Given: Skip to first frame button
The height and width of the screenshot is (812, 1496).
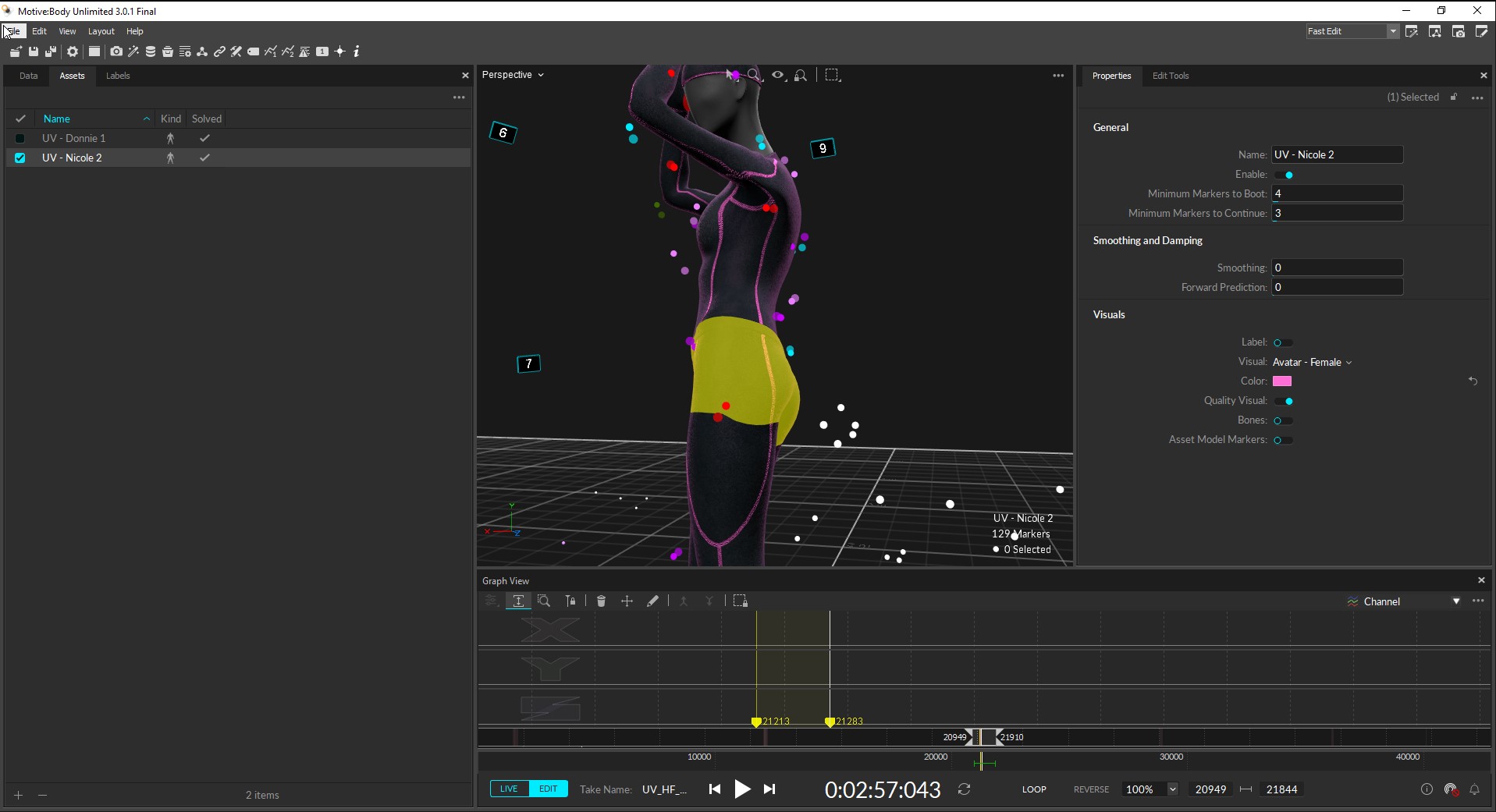Looking at the screenshot, I should point(714,789).
